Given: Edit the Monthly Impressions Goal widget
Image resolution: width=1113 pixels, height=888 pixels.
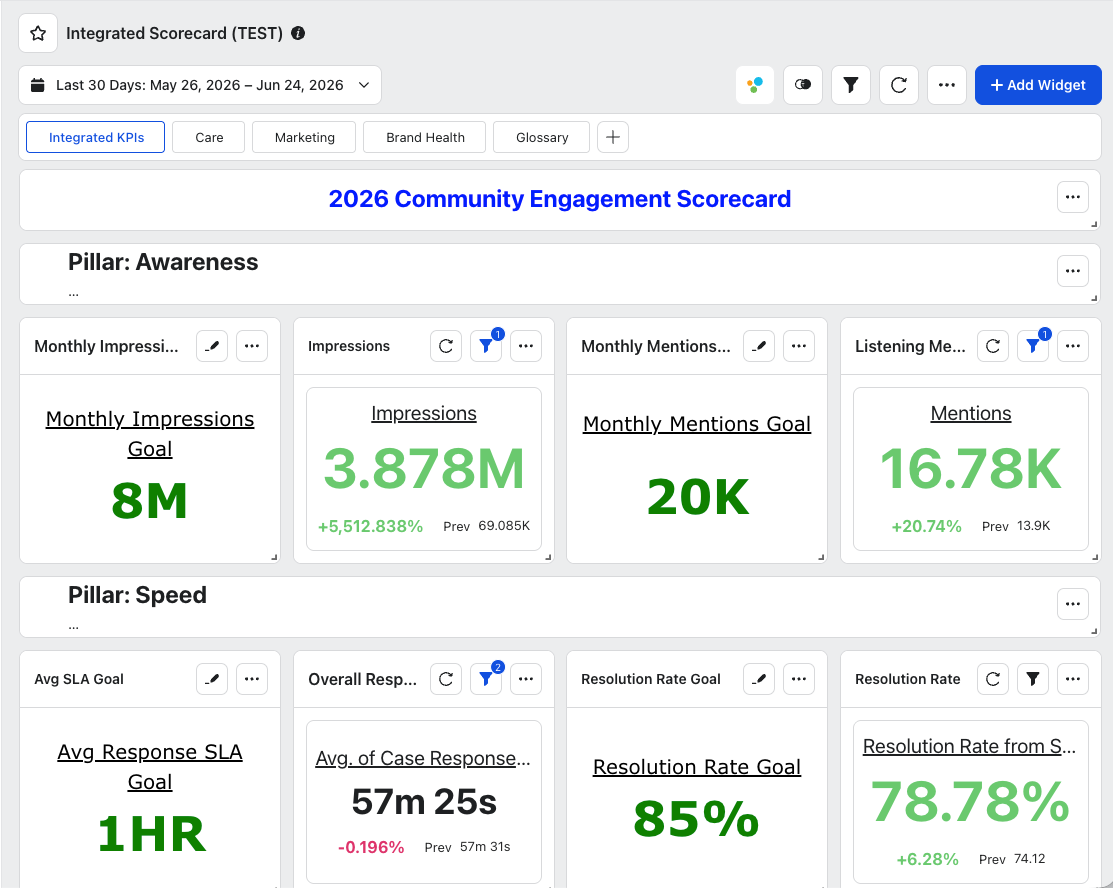Looking at the screenshot, I should pos(212,346).
